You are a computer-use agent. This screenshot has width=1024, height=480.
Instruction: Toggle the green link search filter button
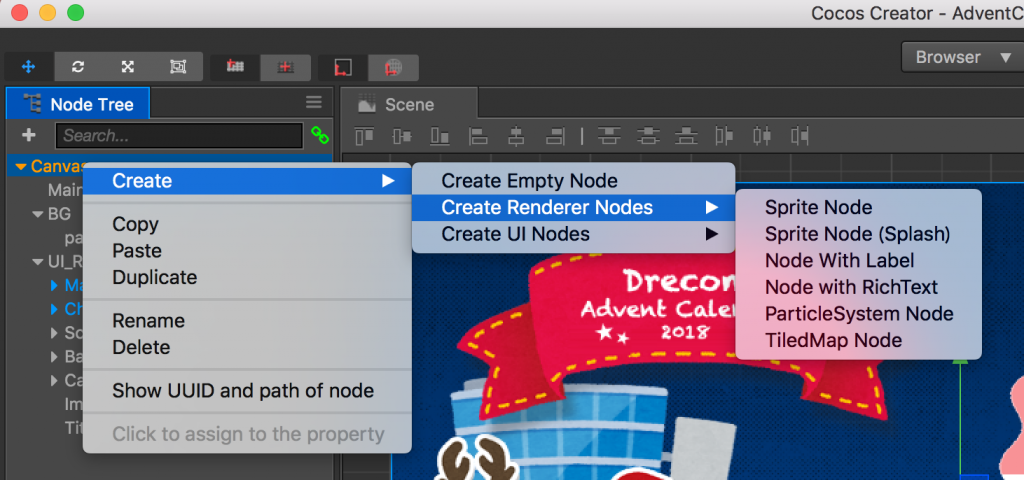pos(320,135)
